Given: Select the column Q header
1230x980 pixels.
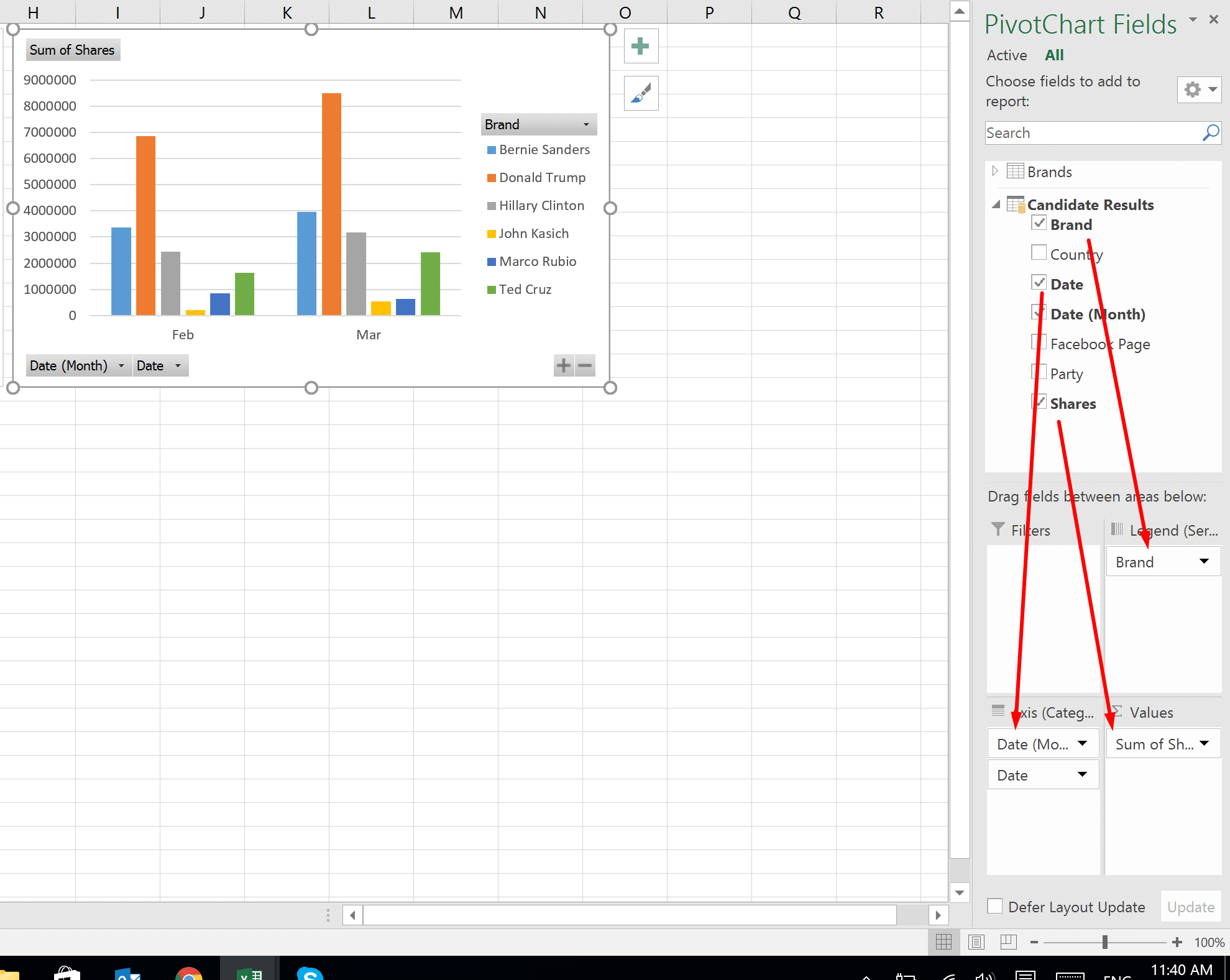Looking at the screenshot, I should click(794, 12).
